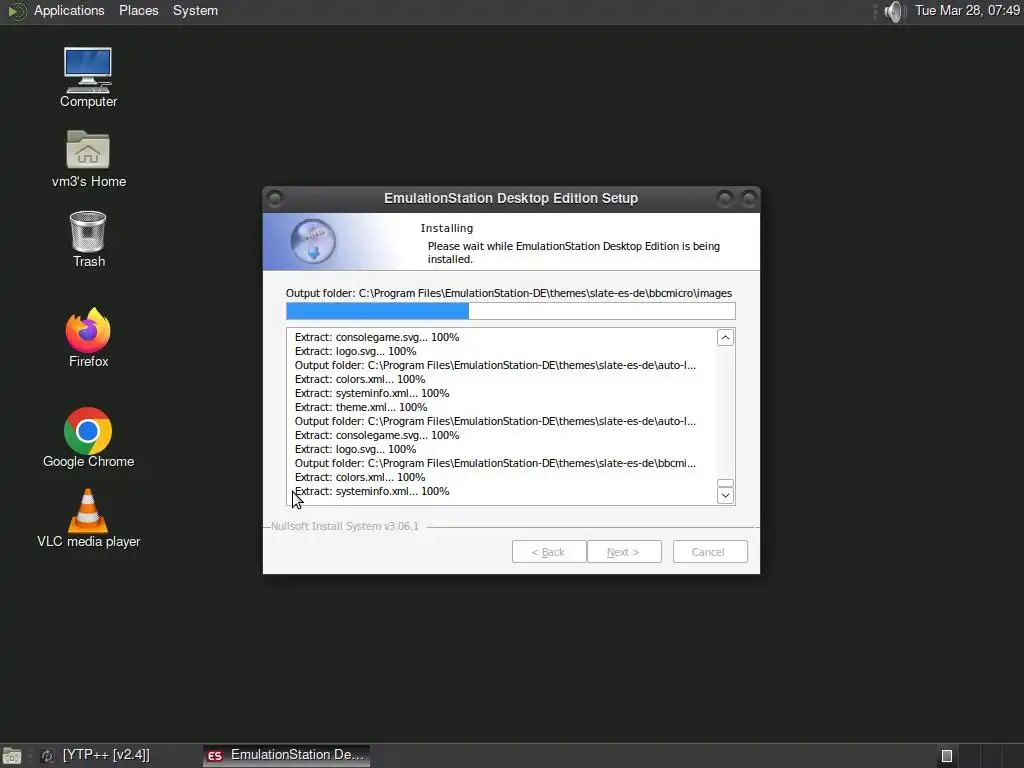Launch Google Chrome from the desktop
The width and height of the screenshot is (1024, 768).
88,438
